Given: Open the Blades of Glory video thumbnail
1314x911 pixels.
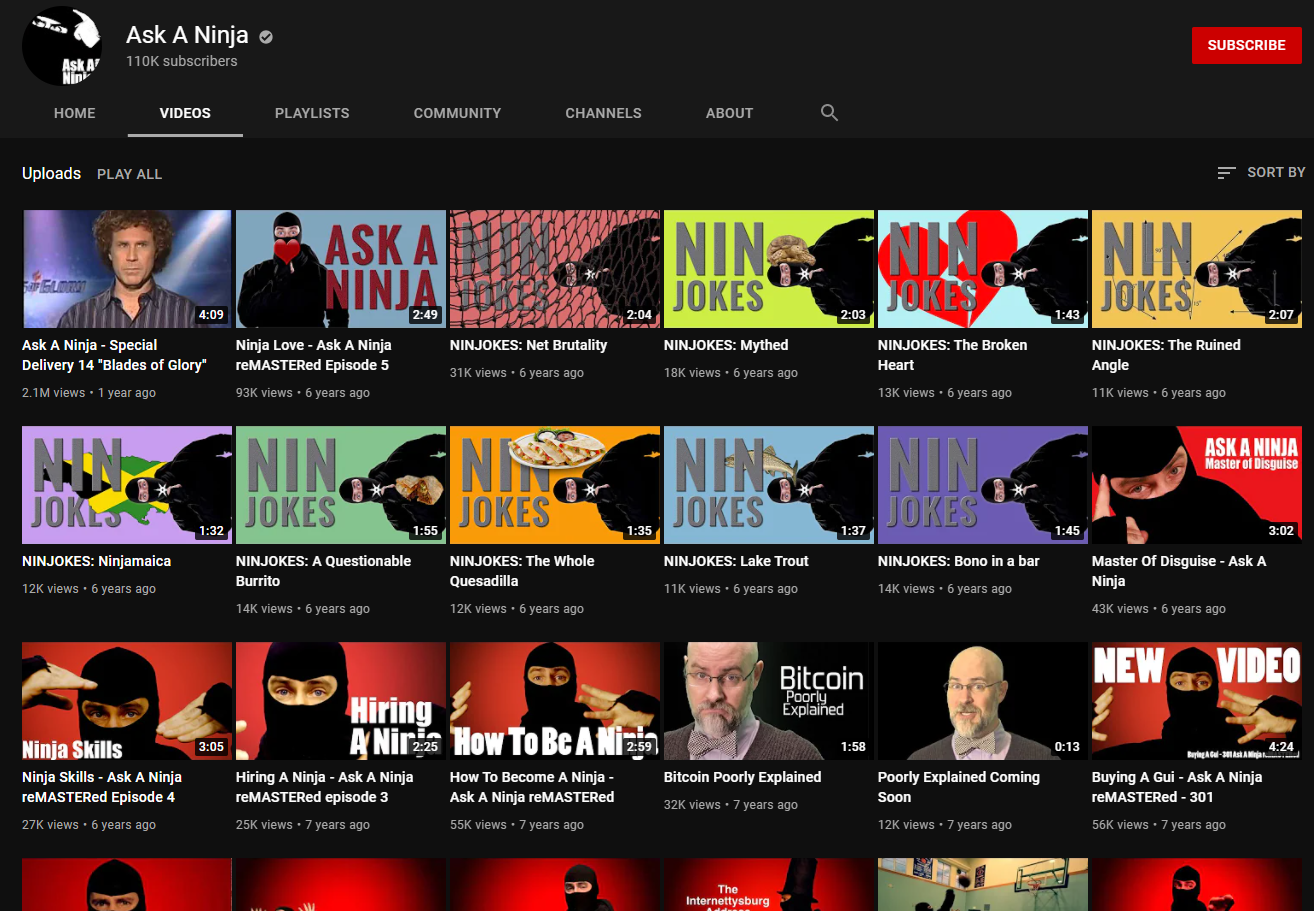Looking at the screenshot, I should pos(127,269).
